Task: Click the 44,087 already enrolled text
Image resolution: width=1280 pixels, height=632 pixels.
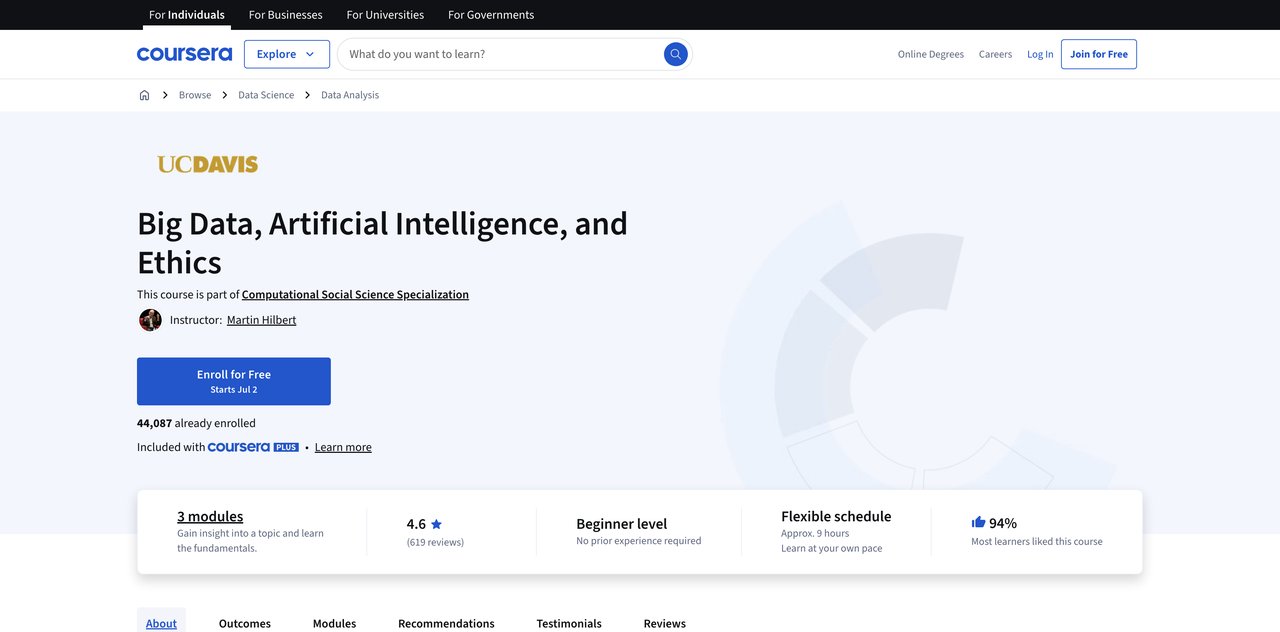Action: [196, 423]
